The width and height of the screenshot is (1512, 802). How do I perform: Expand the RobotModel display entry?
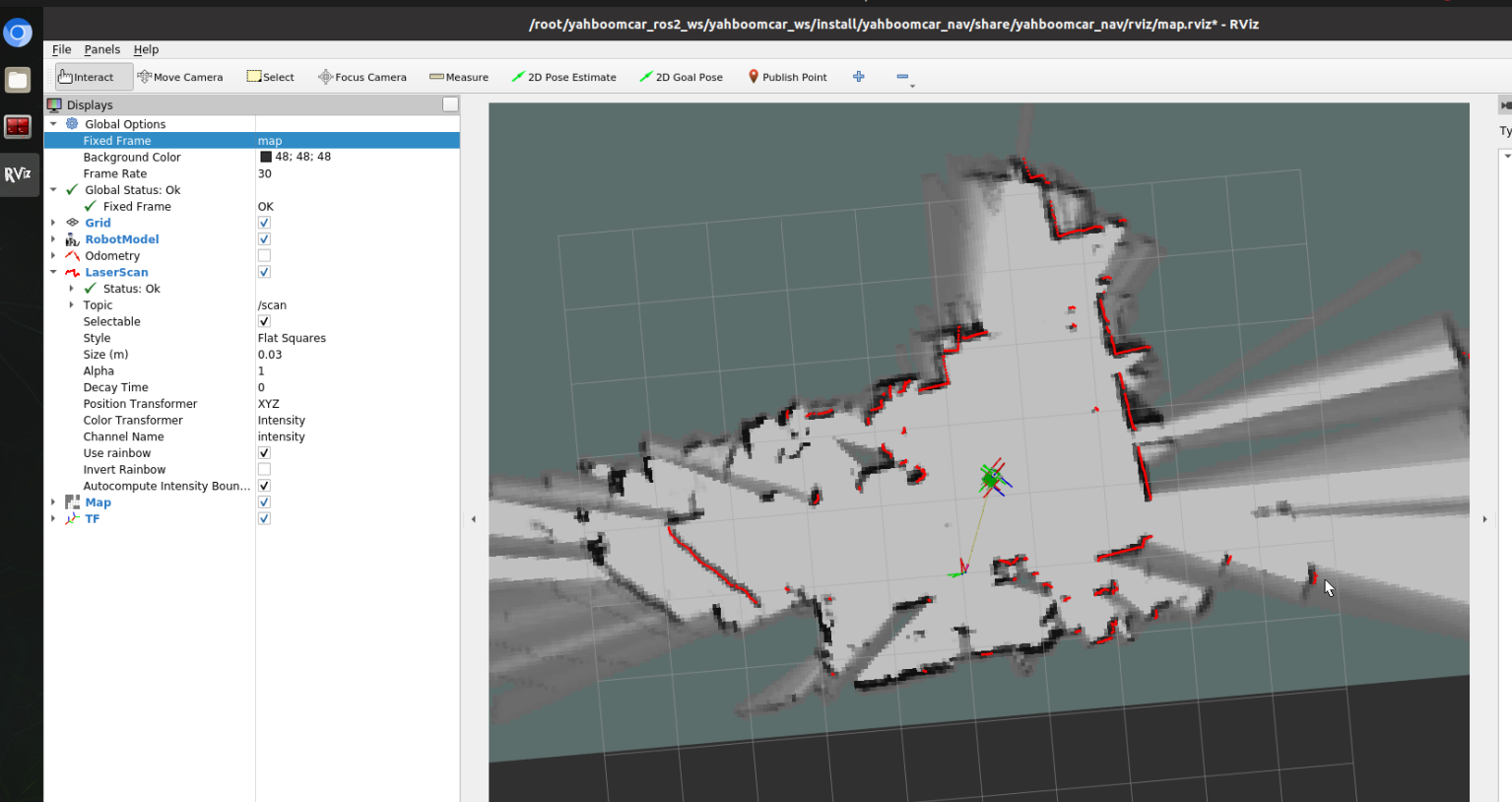53,239
